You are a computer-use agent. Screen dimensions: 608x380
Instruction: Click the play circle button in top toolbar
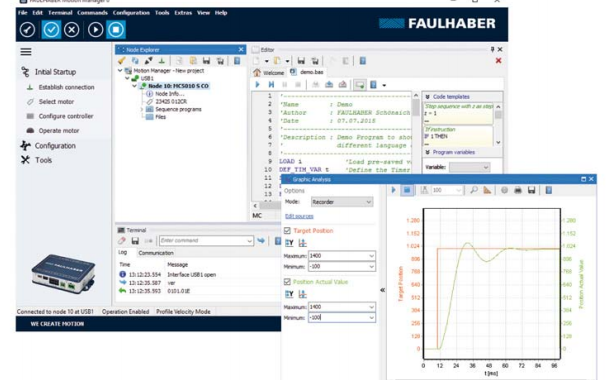tap(95, 29)
